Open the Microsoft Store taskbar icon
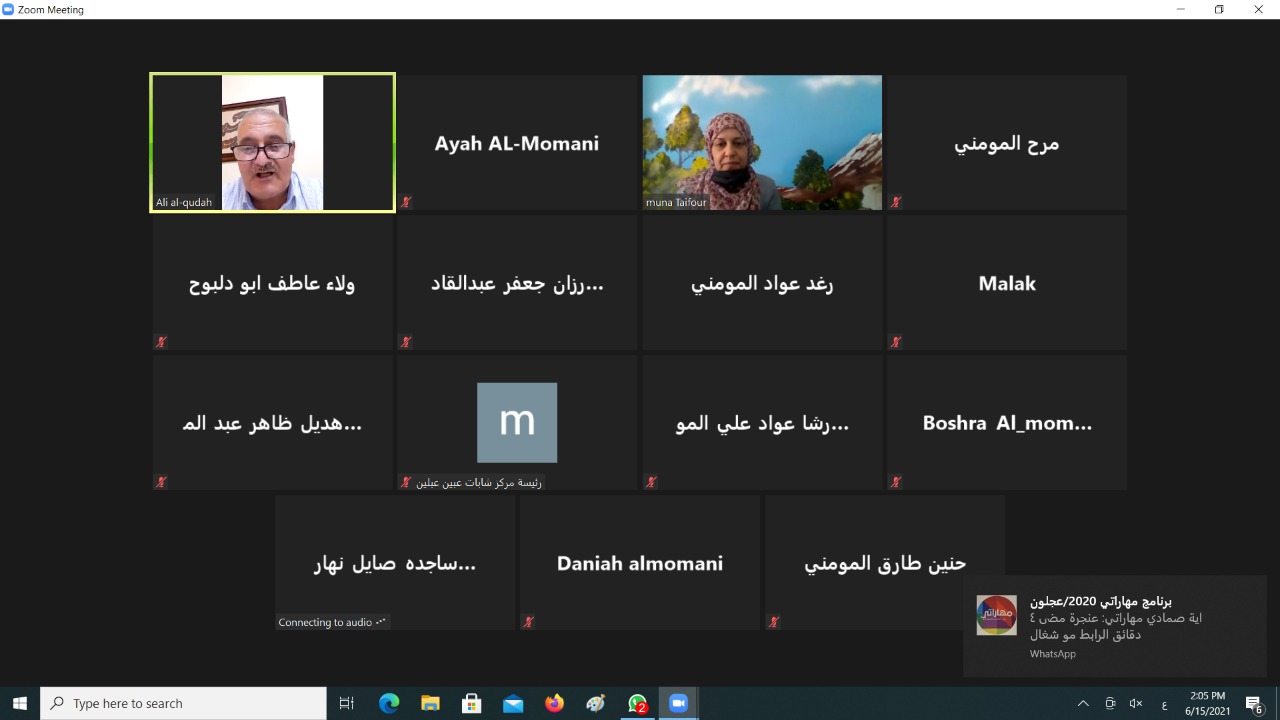Screen dimensions: 1280x720 tap(471, 704)
